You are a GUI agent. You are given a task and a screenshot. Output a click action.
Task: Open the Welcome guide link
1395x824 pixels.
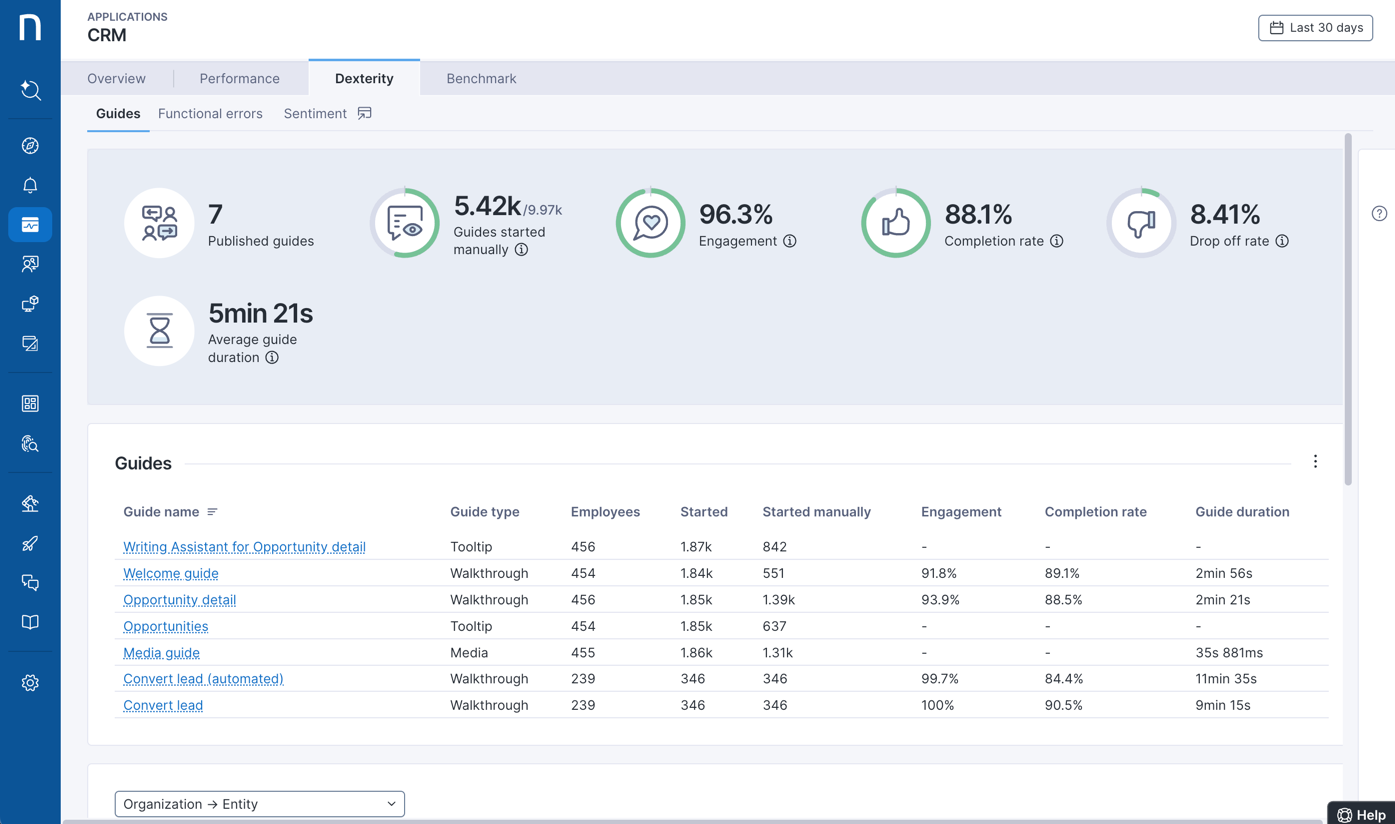coord(171,574)
